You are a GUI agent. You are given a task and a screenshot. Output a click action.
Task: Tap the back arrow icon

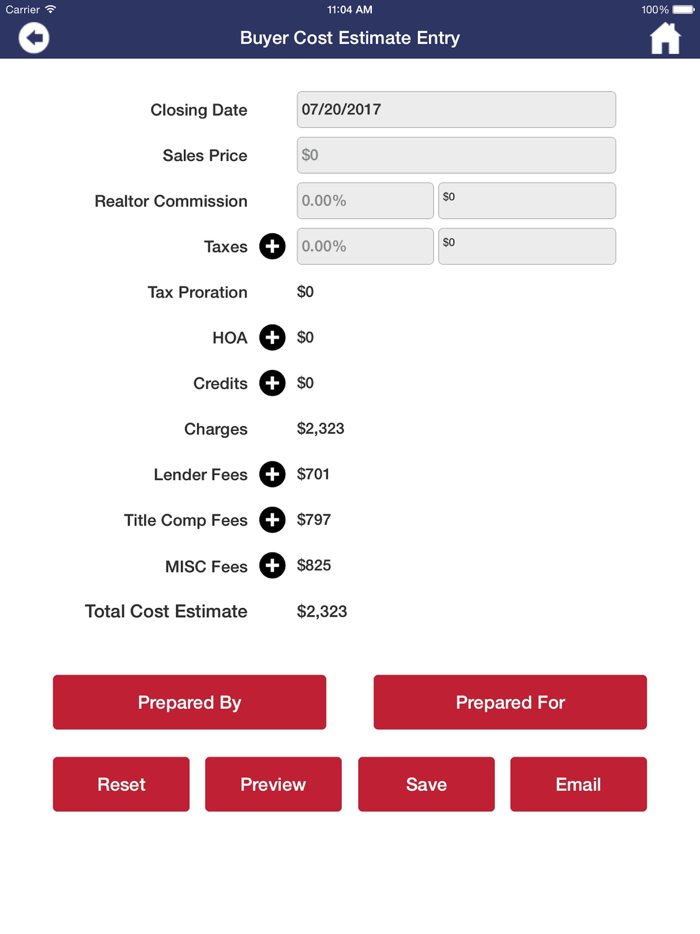[34, 38]
